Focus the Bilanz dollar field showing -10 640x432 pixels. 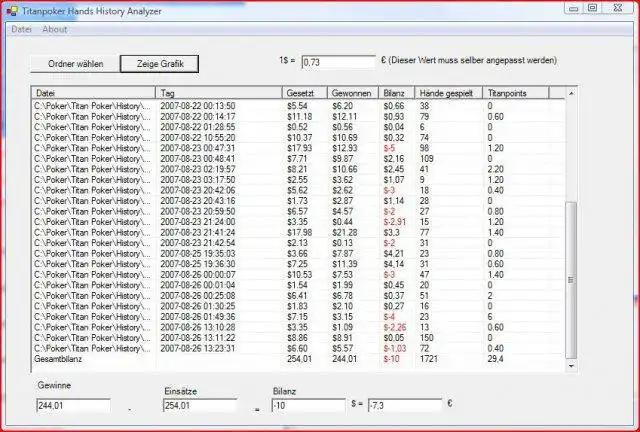[309, 406]
